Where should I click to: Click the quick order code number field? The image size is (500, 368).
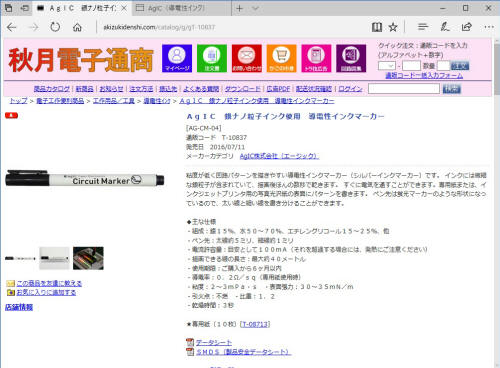click(411, 66)
